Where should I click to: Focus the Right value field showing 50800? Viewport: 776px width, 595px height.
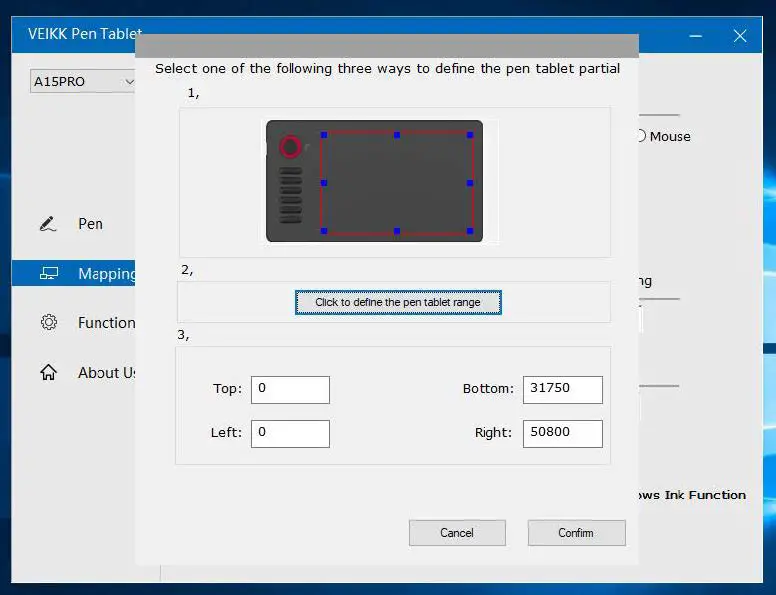coord(563,434)
